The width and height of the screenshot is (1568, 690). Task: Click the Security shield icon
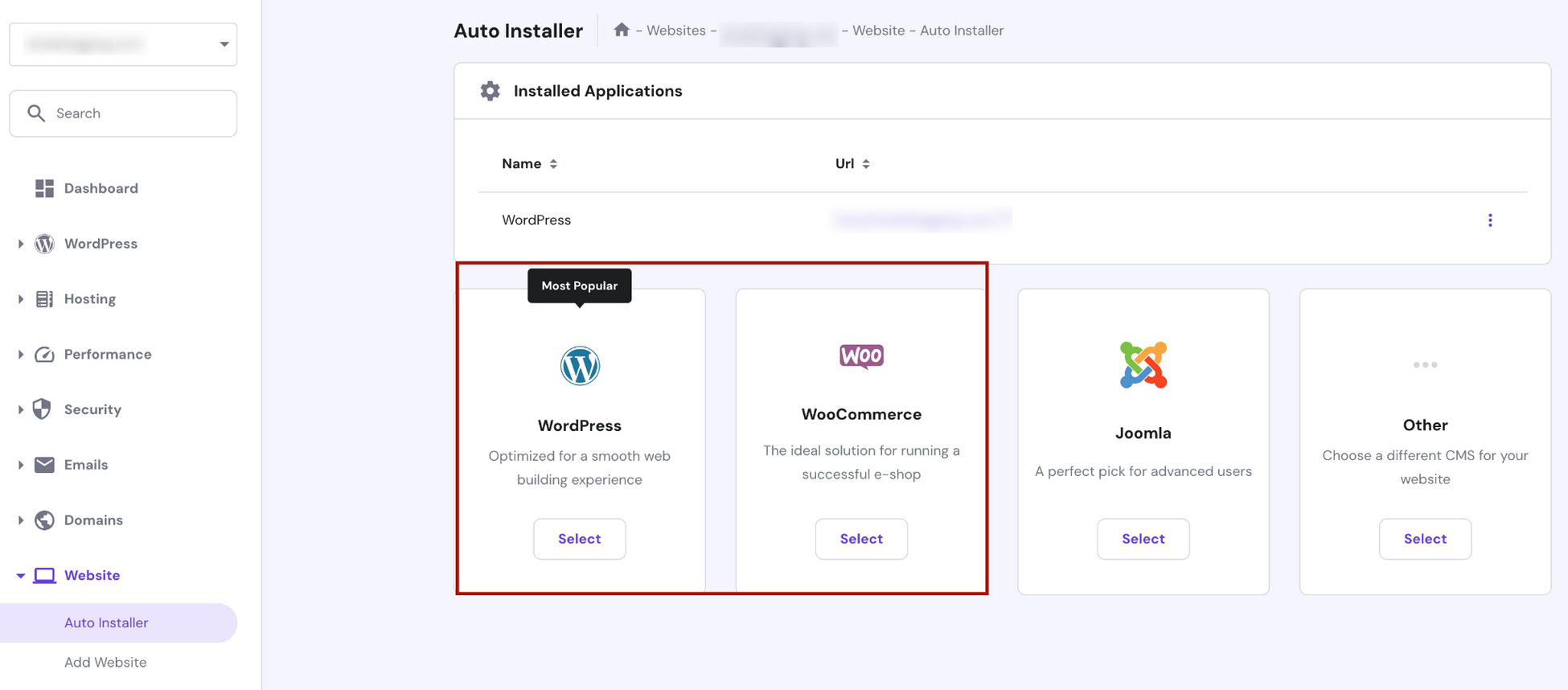pyautogui.click(x=42, y=409)
